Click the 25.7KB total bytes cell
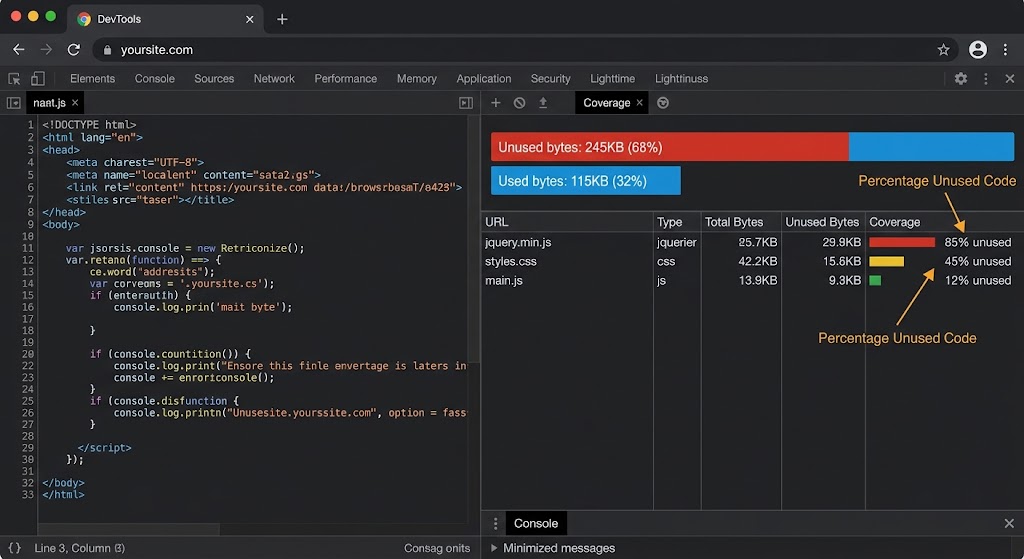This screenshot has height=559, width=1024. 758,242
